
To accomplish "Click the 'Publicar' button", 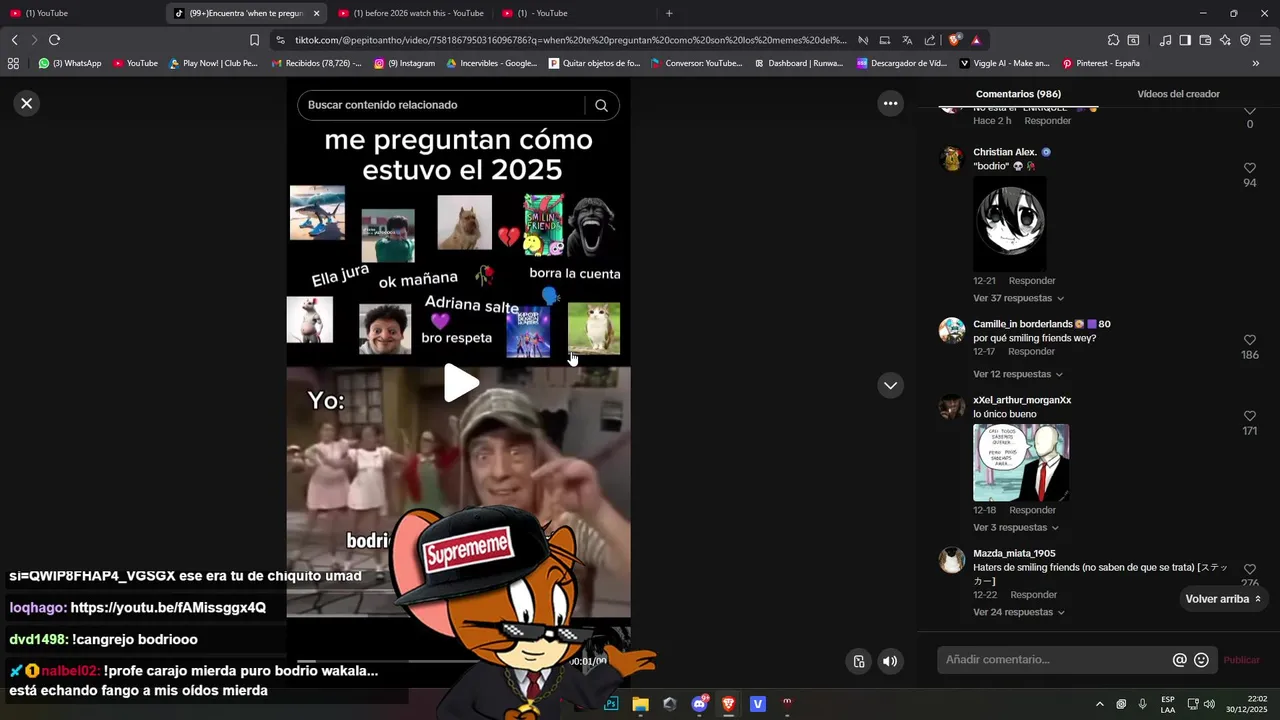I will pyautogui.click(x=1241, y=660).
